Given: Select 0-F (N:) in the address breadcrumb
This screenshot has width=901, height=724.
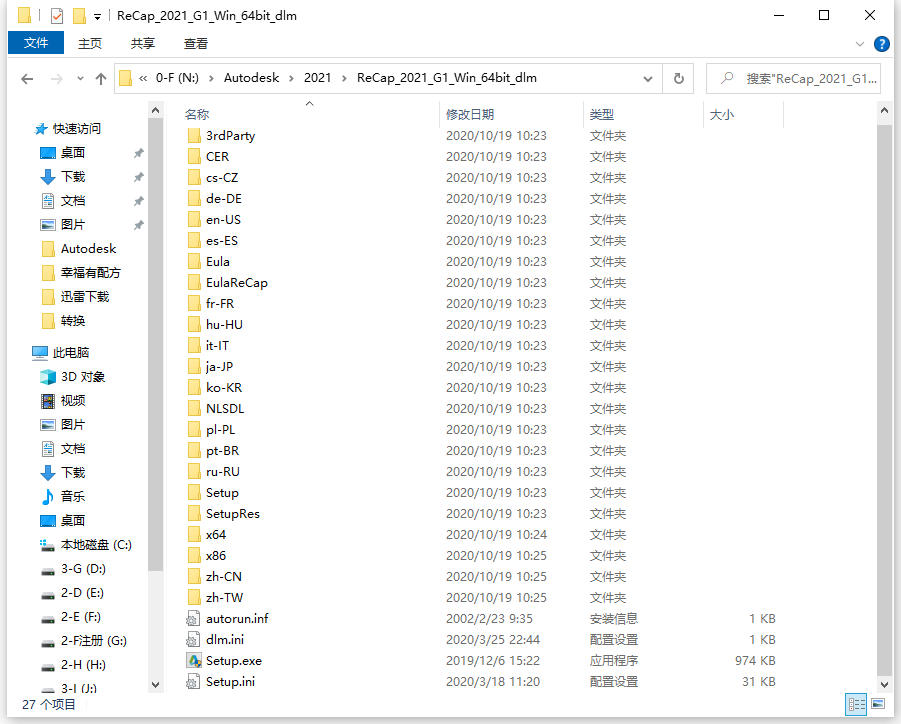Looking at the screenshot, I should coord(177,78).
